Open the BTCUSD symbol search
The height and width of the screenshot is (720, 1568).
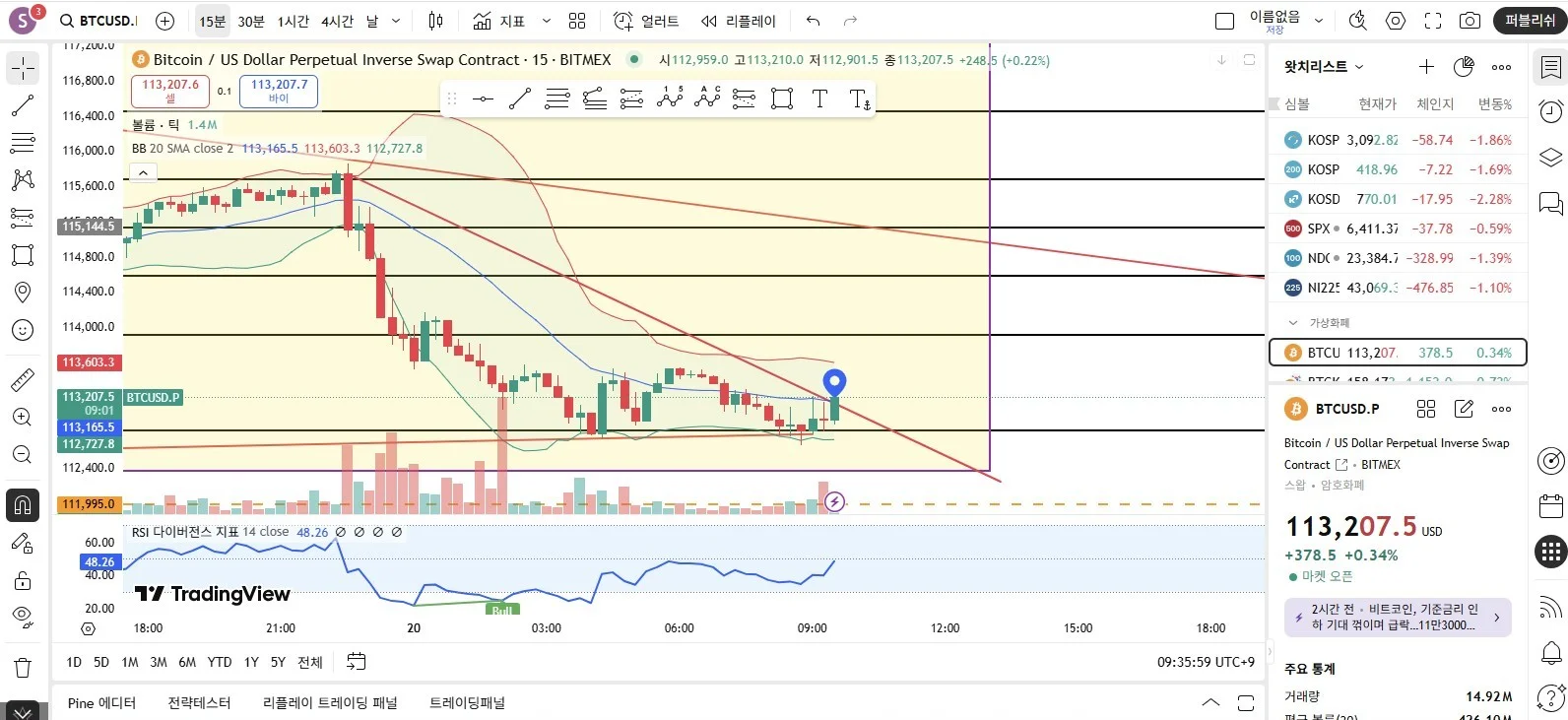click(98, 21)
